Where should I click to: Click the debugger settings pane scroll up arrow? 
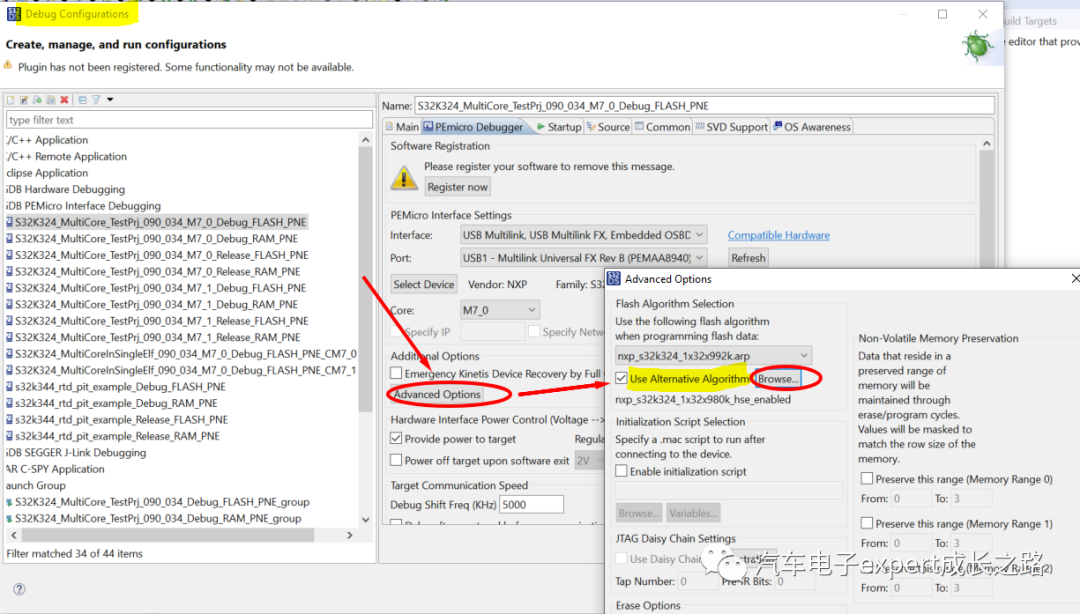(986, 143)
